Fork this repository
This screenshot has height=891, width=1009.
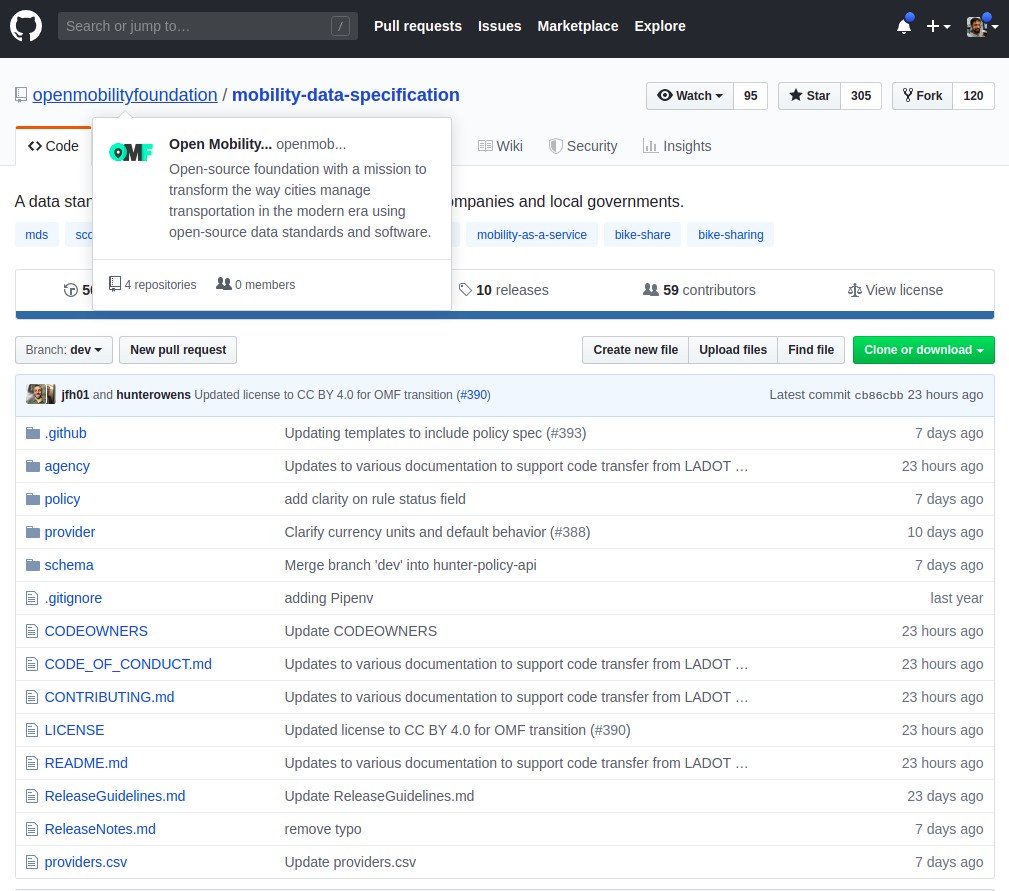click(922, 96)
